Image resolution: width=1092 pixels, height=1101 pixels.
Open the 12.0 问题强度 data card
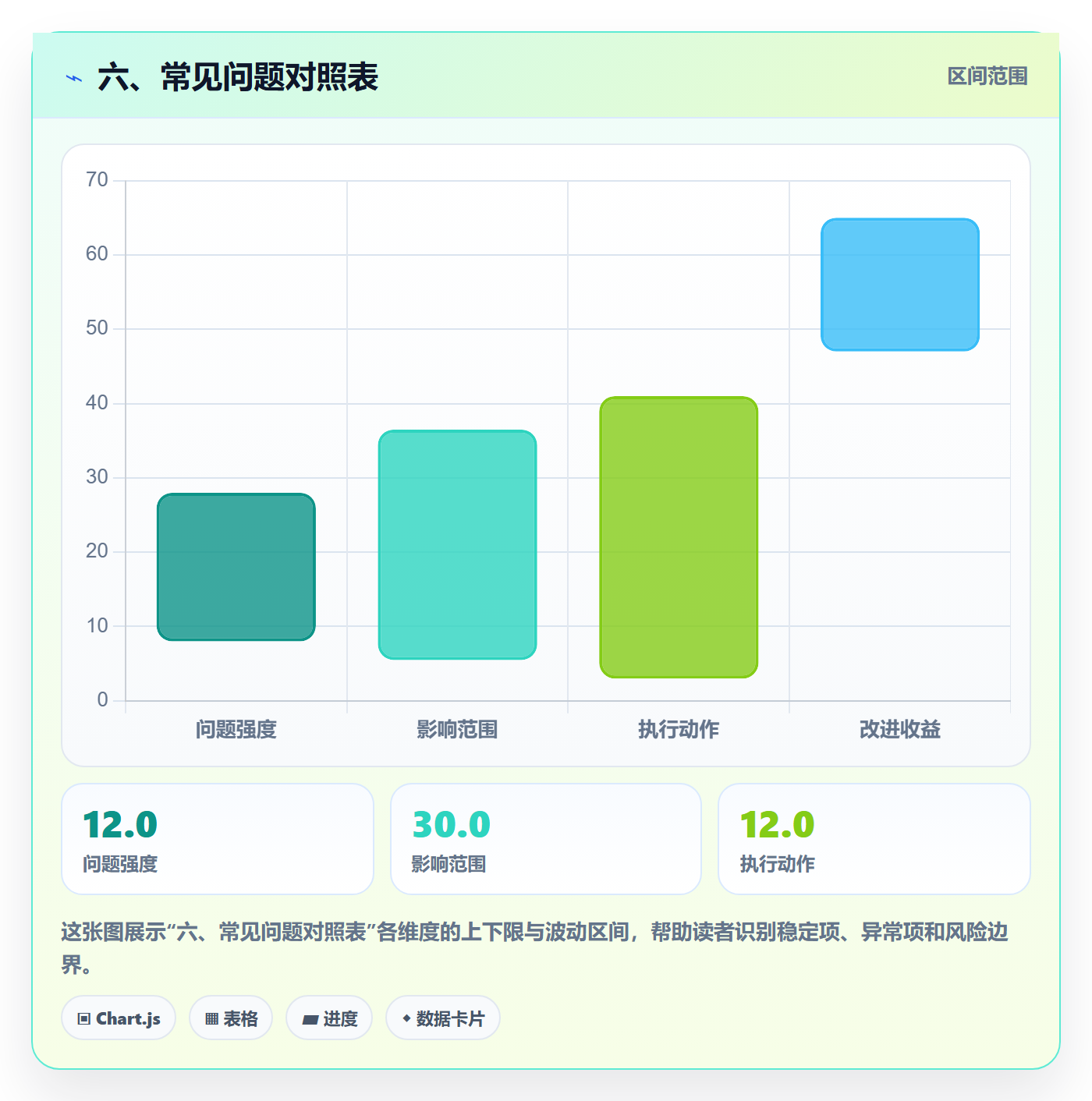[218, 839]
